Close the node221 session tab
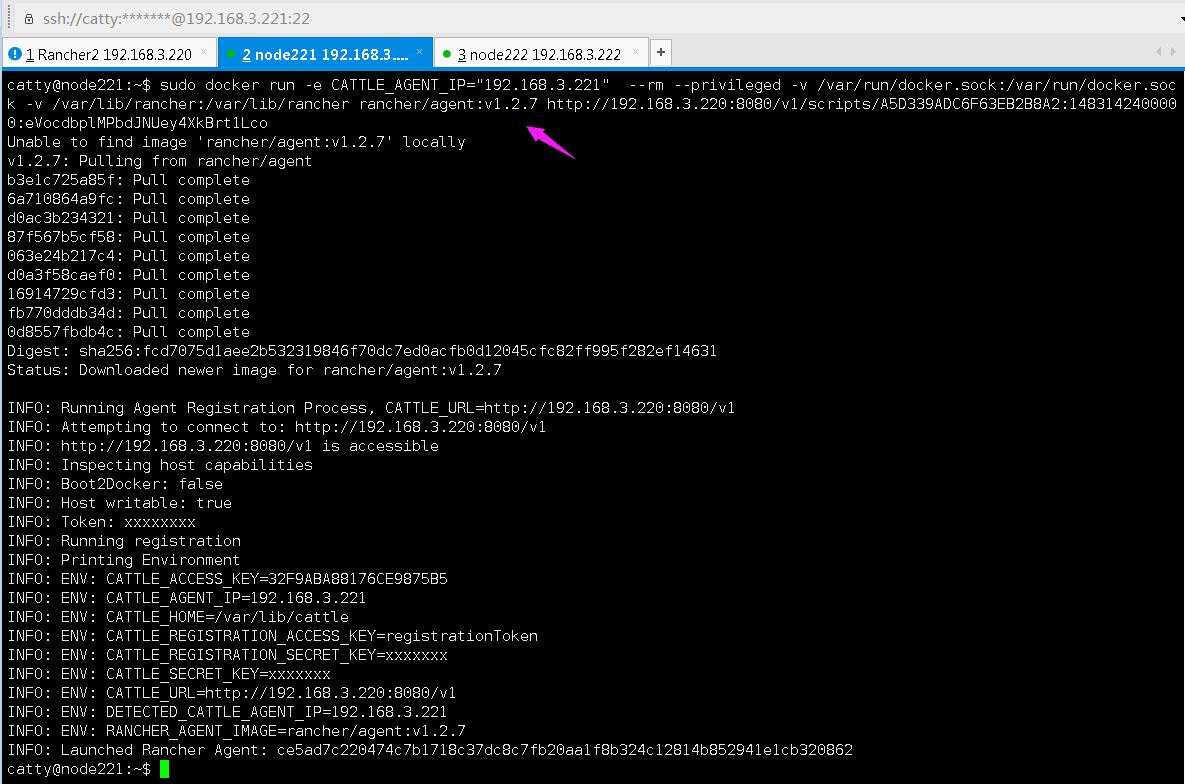The image size is (1185, 784). tap(419, 53)
